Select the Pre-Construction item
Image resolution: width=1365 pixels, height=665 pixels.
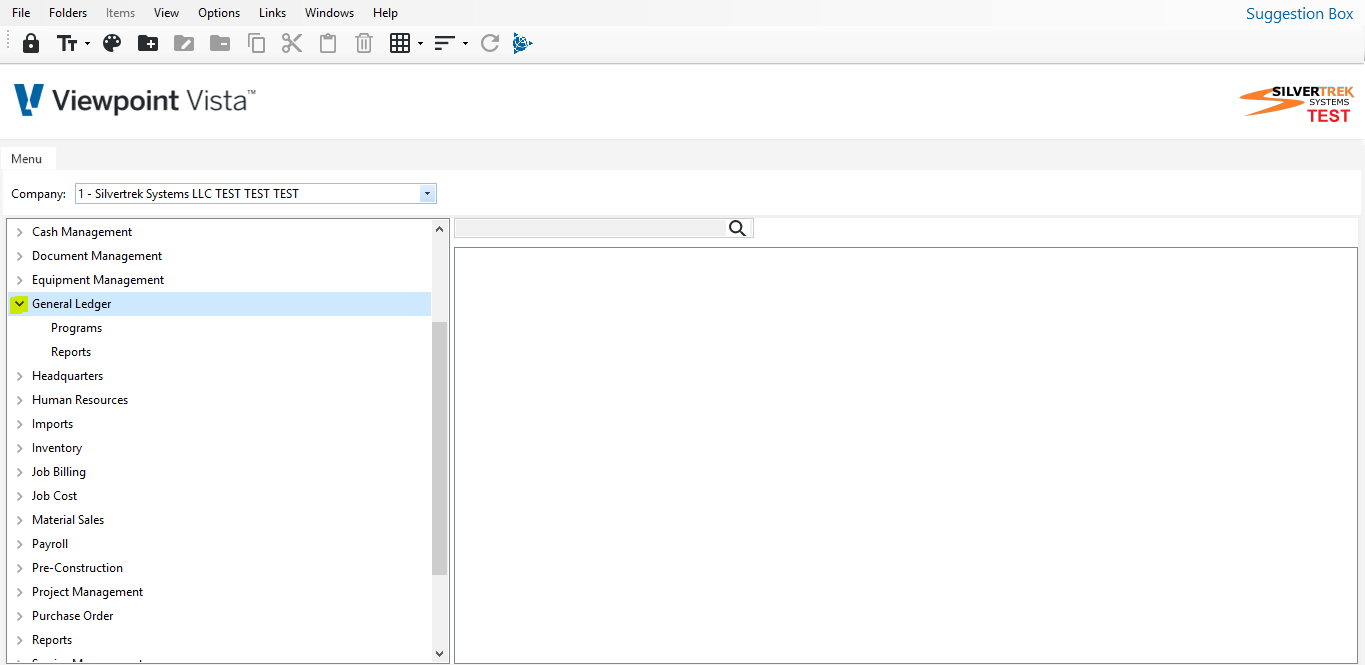[x=77, y=568]
